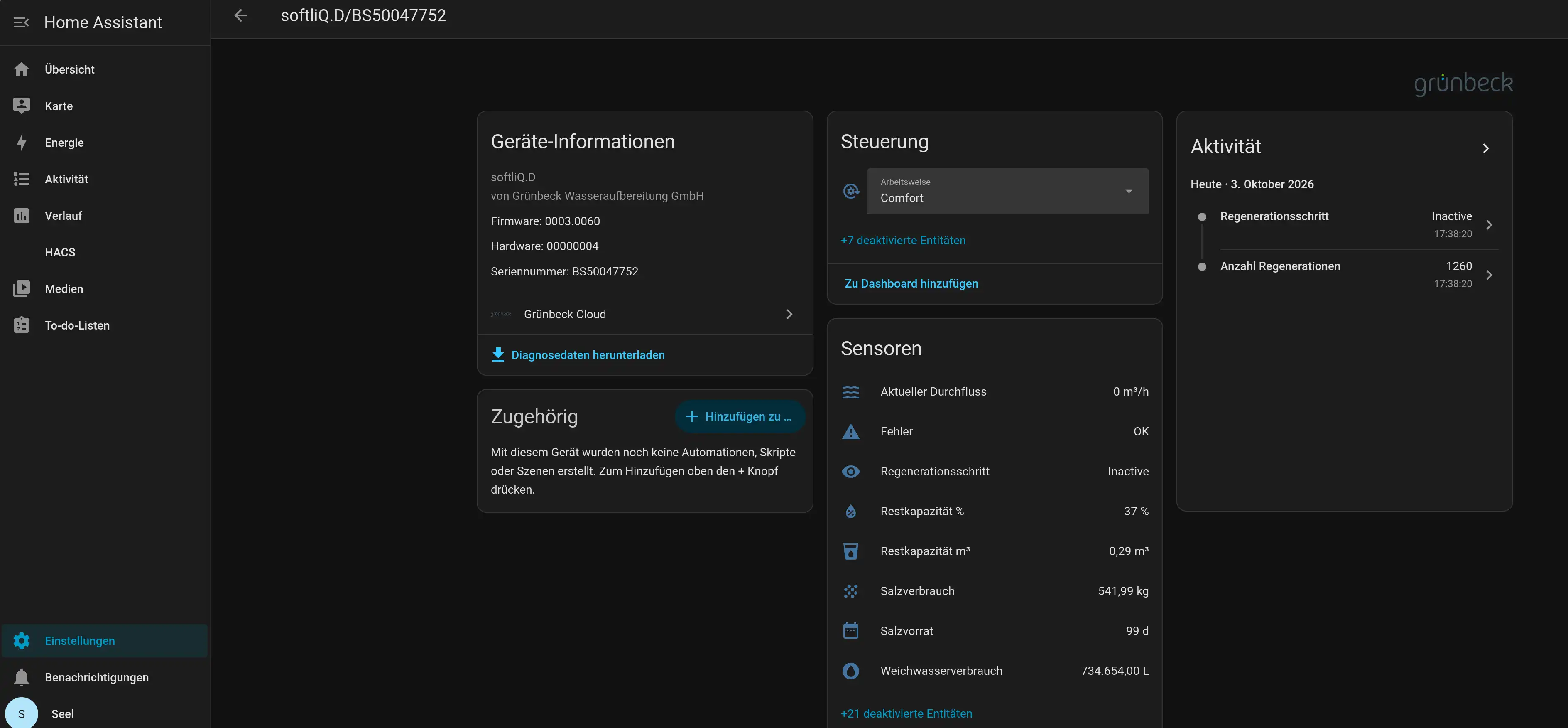Click the Restkapazität % droplet icon
This screenshot has width=1568, height=728.
coord(850,511)
